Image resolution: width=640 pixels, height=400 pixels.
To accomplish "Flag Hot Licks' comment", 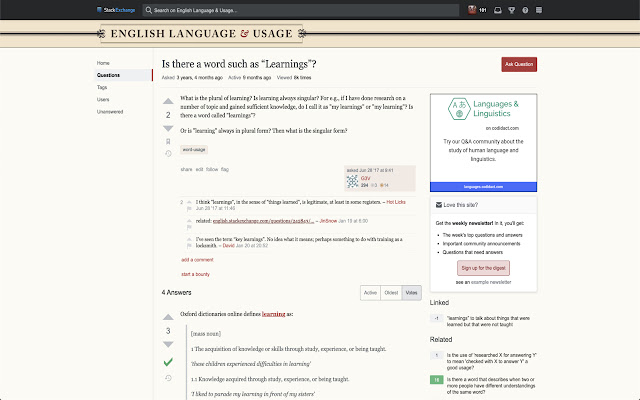I will (x=189, y=209).
